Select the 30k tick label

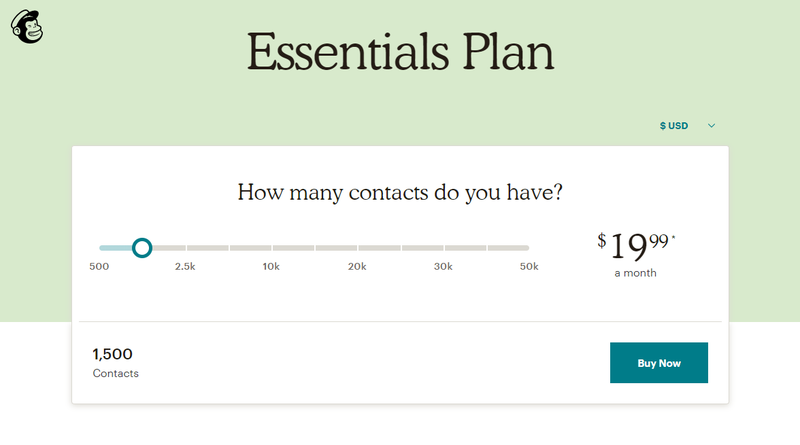pos(443,266)
